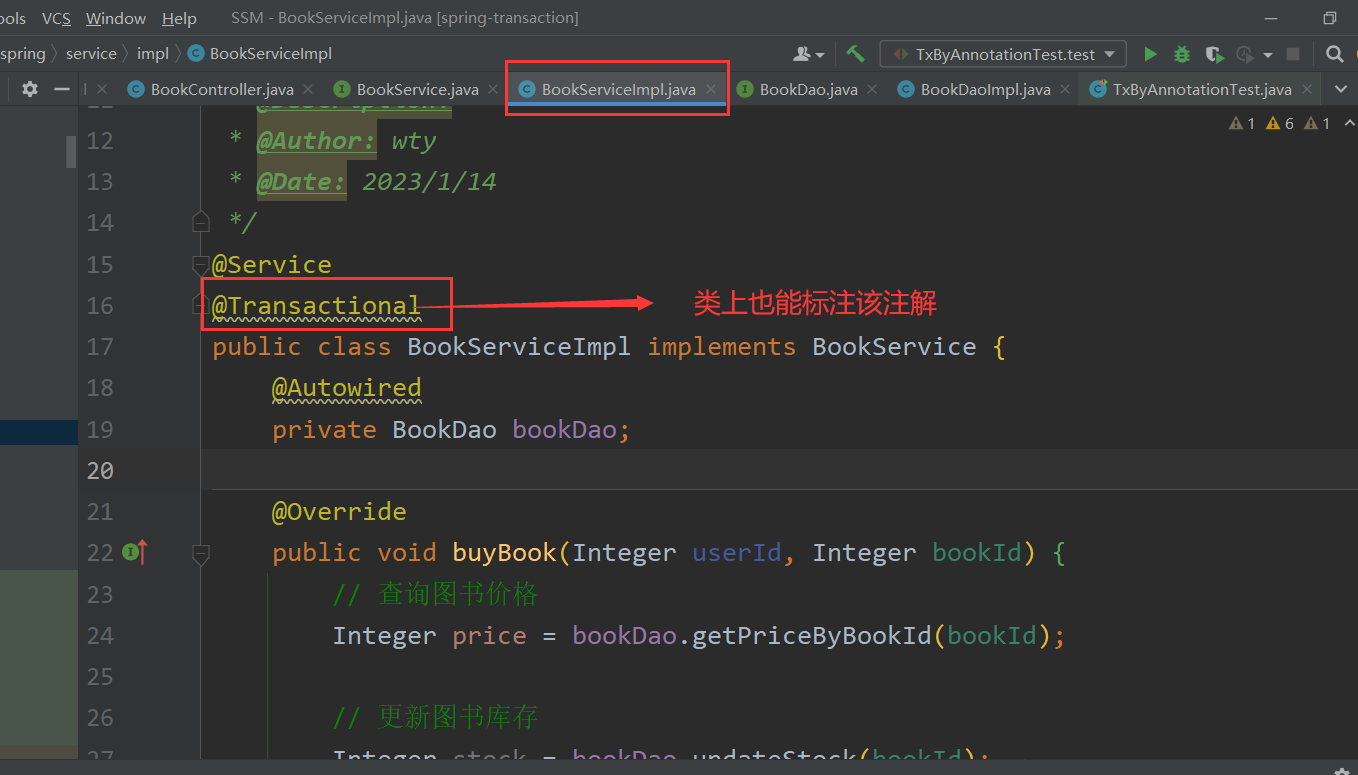Click the @Author: tag in doc comment

click(316, 141)
